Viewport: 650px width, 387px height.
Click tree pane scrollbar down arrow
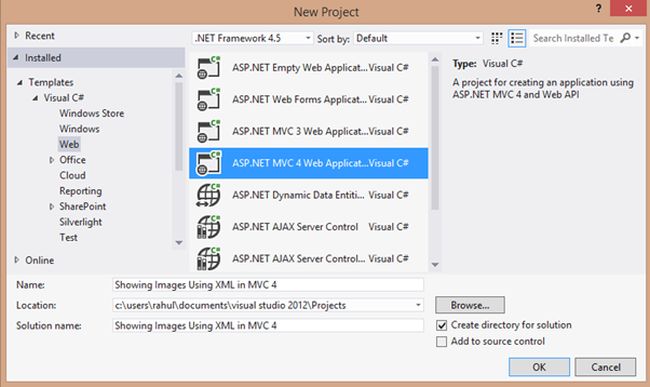click(179, 243)
